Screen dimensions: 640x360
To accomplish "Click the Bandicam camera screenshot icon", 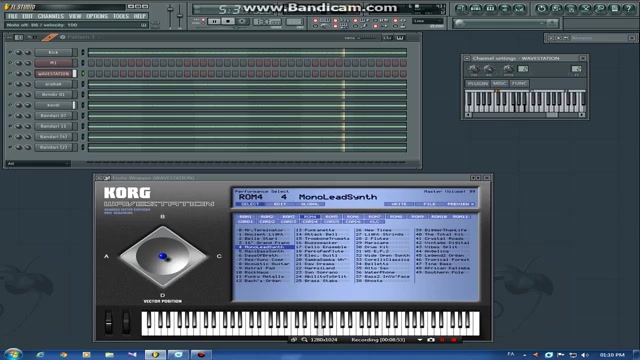I will point(431,340).
